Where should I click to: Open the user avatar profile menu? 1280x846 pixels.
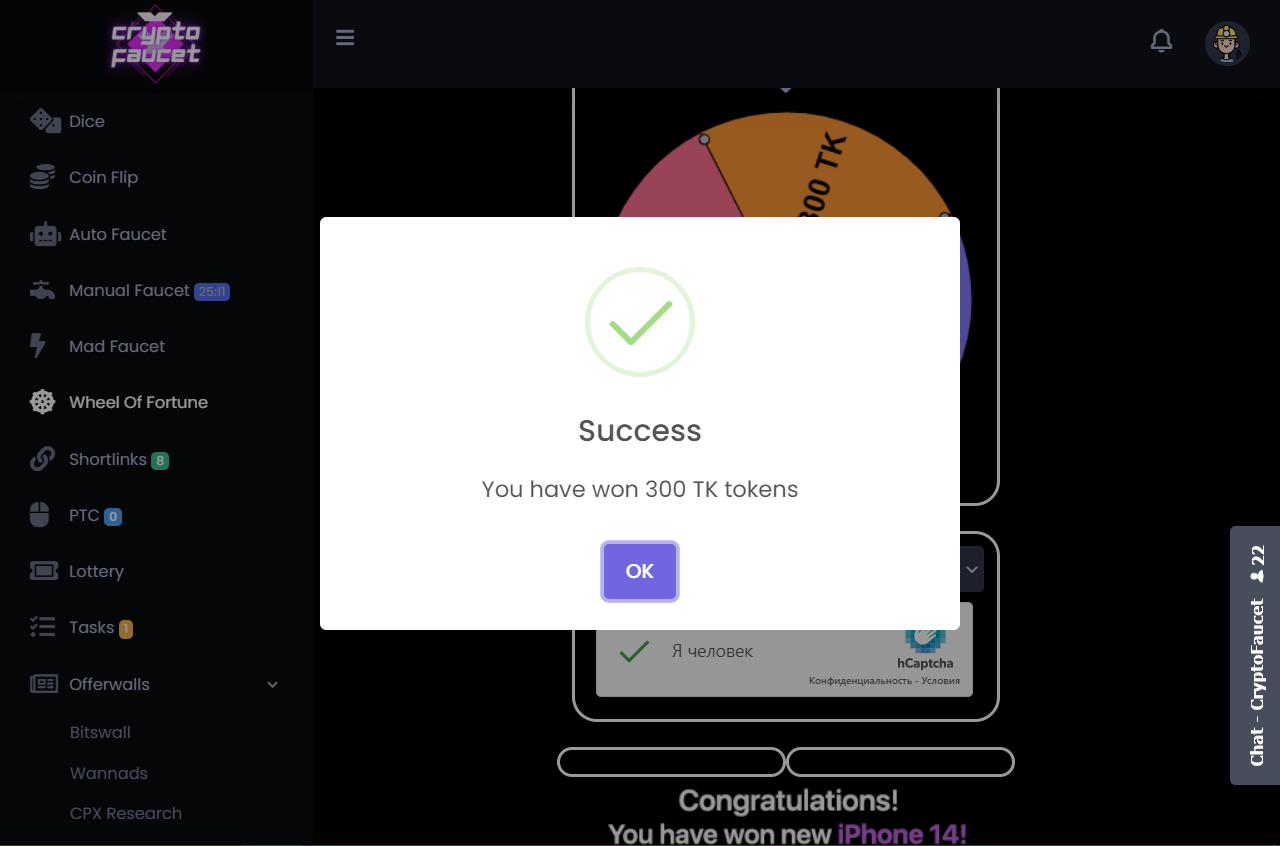click(1227, 43)
